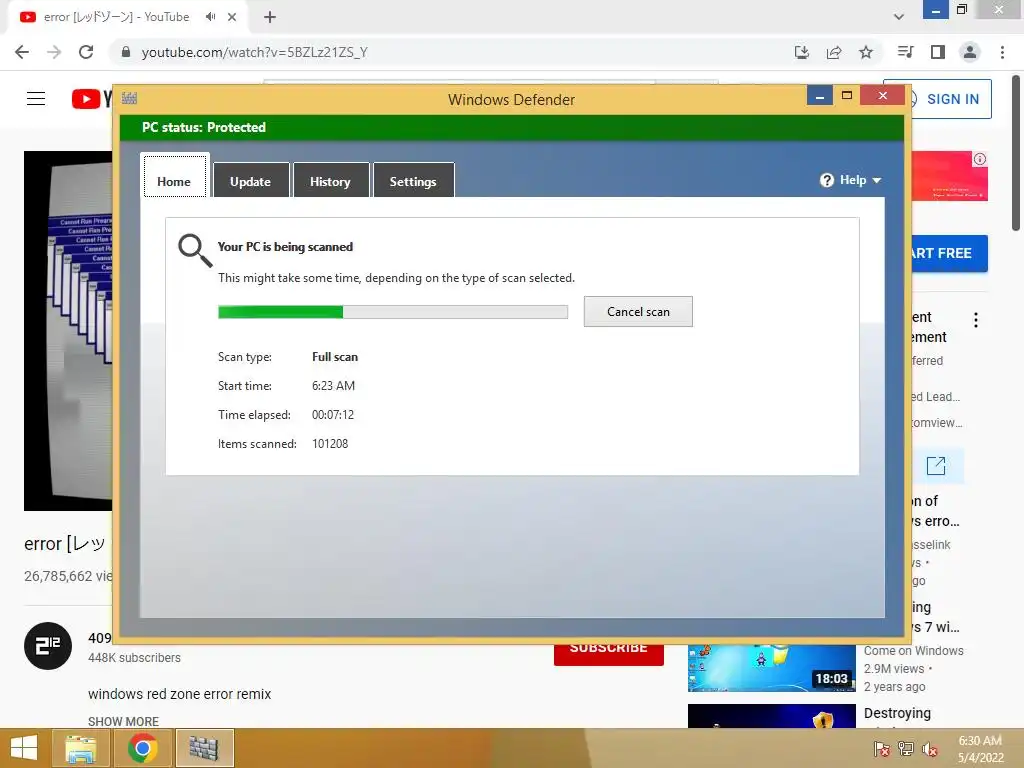Screen dimensions: 1024x768
Task: Click the YouTube video player
Action: [68, 330]
